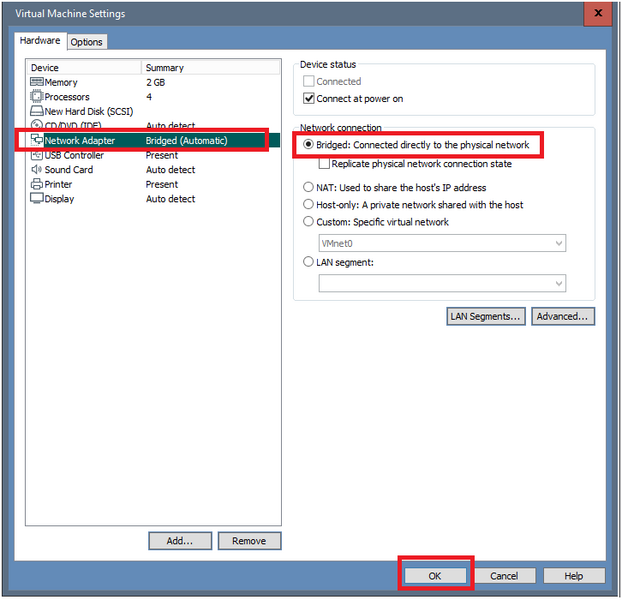Switch to the Options tab
This screenshot has width=622, height=600.
pos(87,42)
